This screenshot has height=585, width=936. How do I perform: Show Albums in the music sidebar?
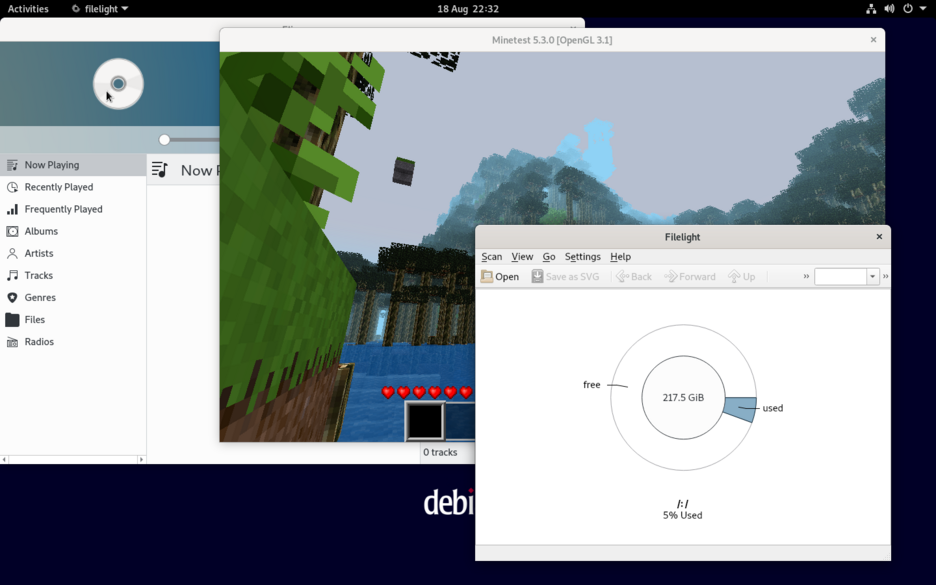(73, 231)
